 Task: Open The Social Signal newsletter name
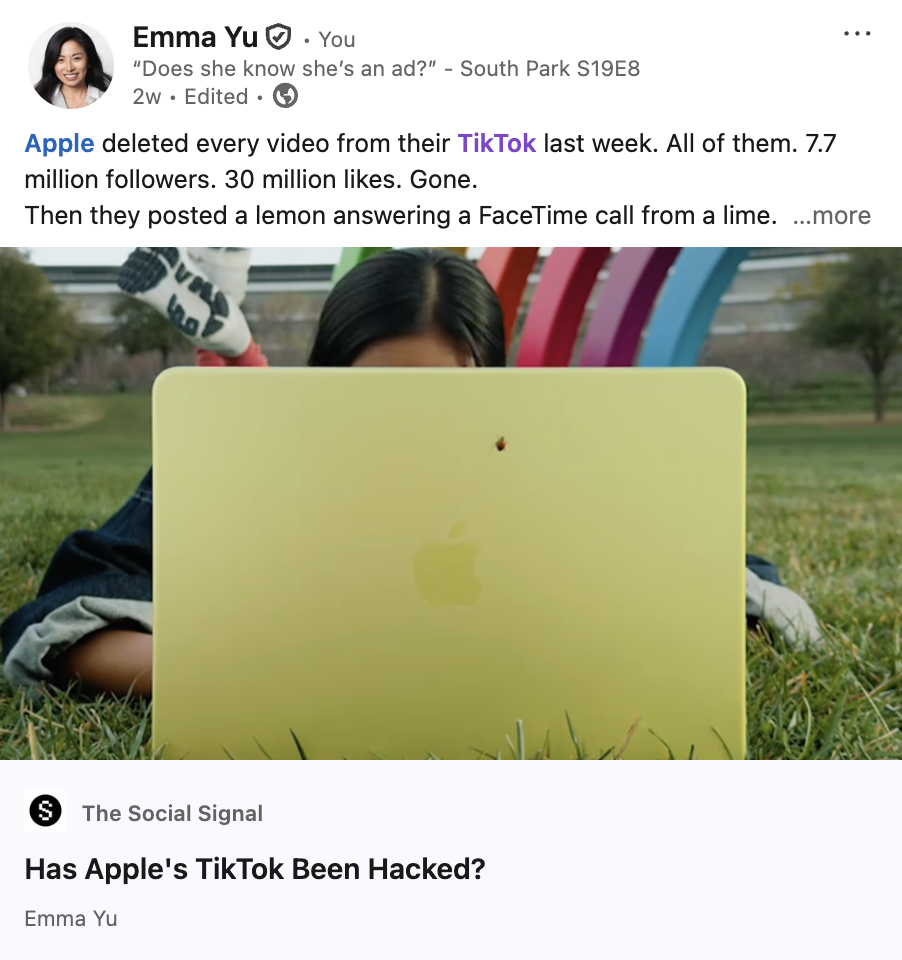[173, 813]
